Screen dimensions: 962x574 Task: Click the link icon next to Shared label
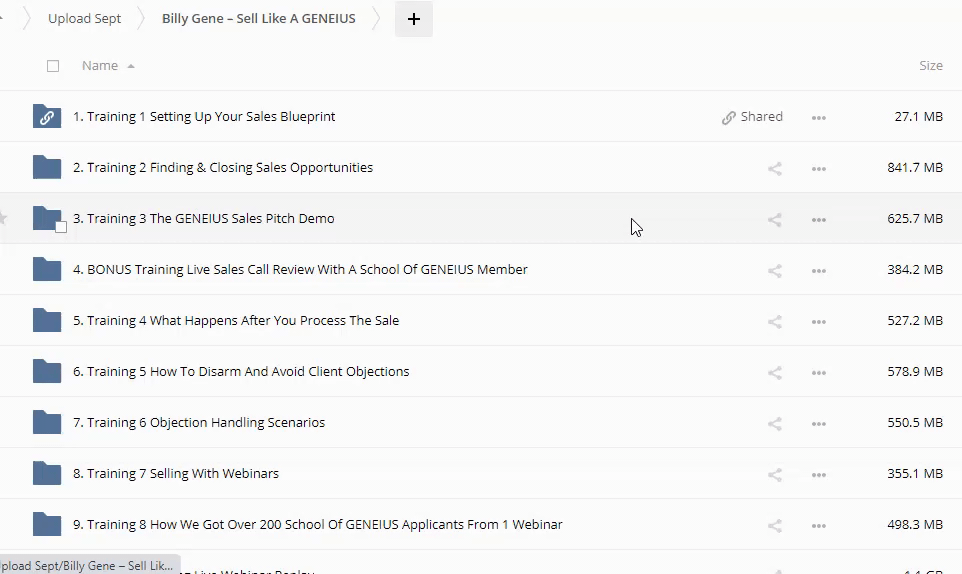(729, 117)
